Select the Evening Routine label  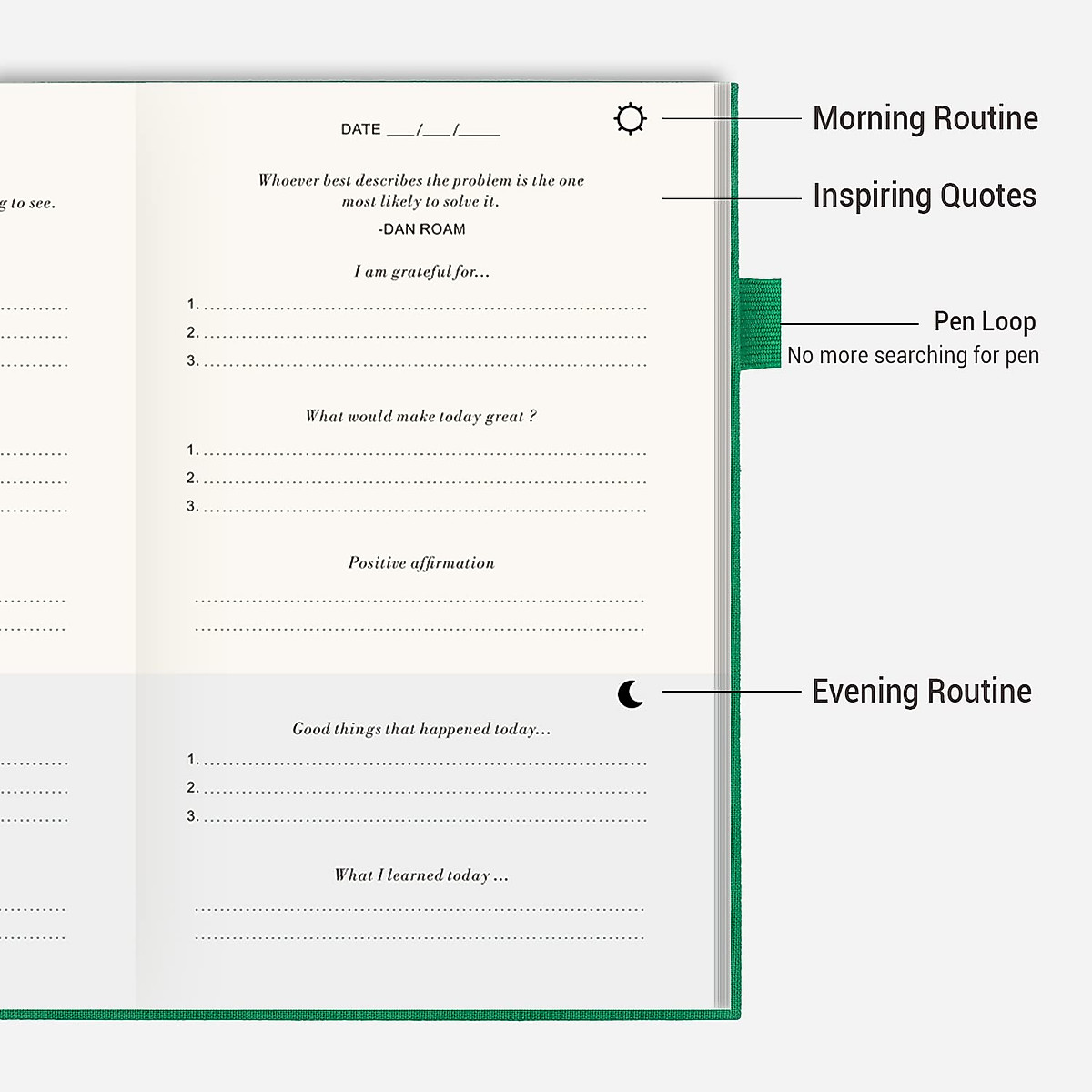pos(921,692)
